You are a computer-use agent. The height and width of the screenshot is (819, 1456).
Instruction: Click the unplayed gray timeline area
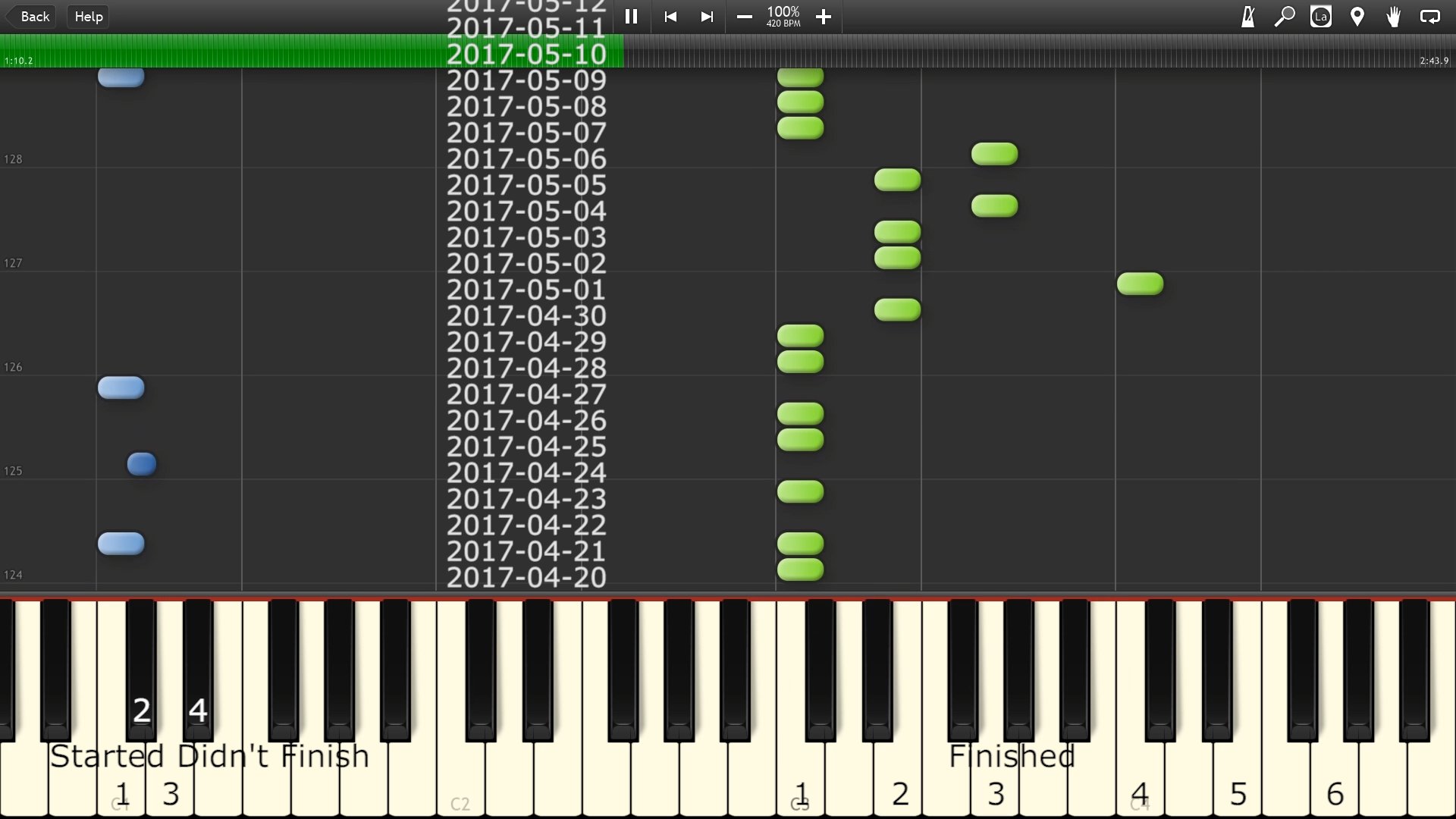point(1024,52)
